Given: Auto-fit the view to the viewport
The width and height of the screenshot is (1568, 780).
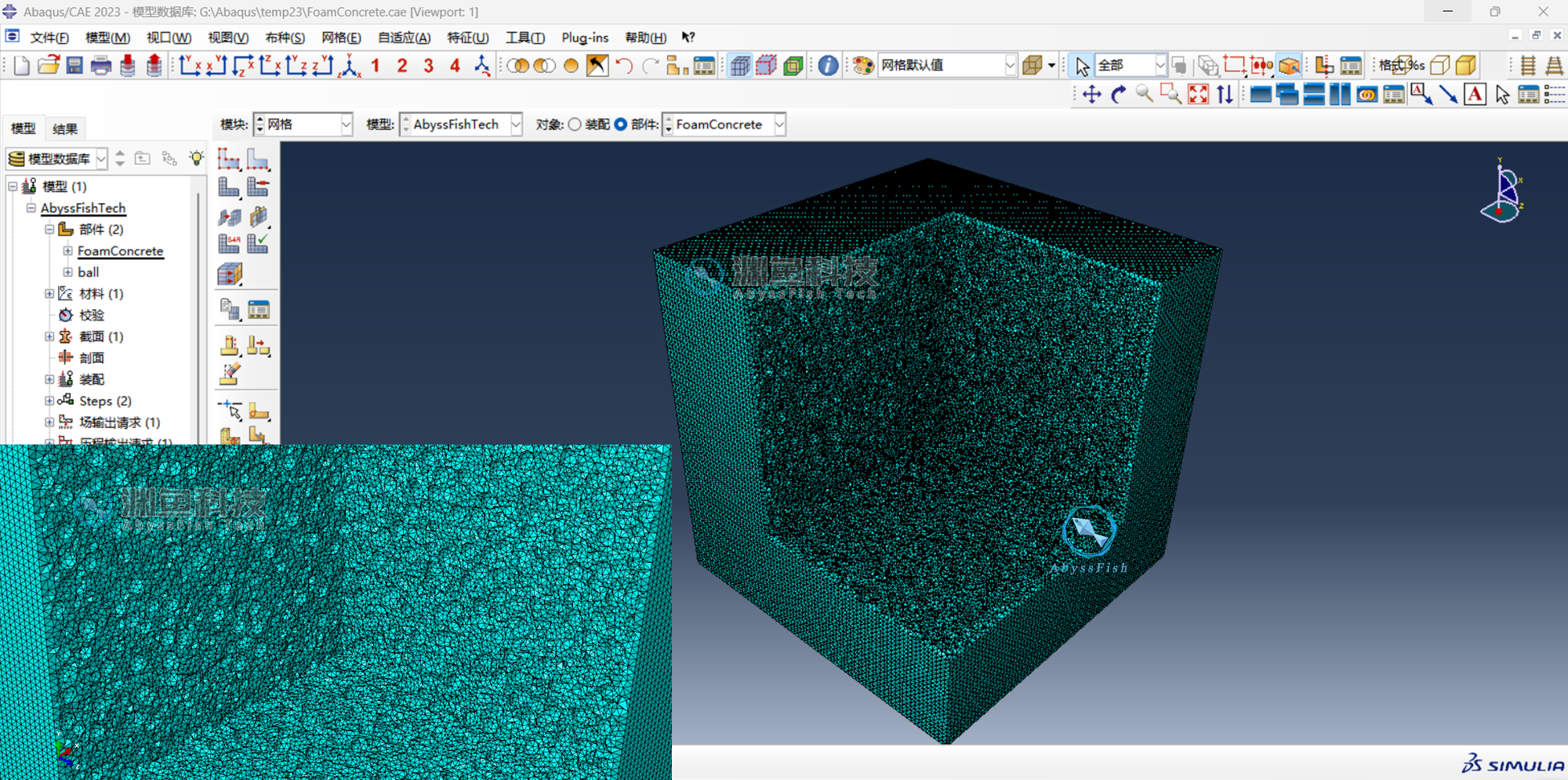Looking at the screenshot, I should (x=1198, y=95).
